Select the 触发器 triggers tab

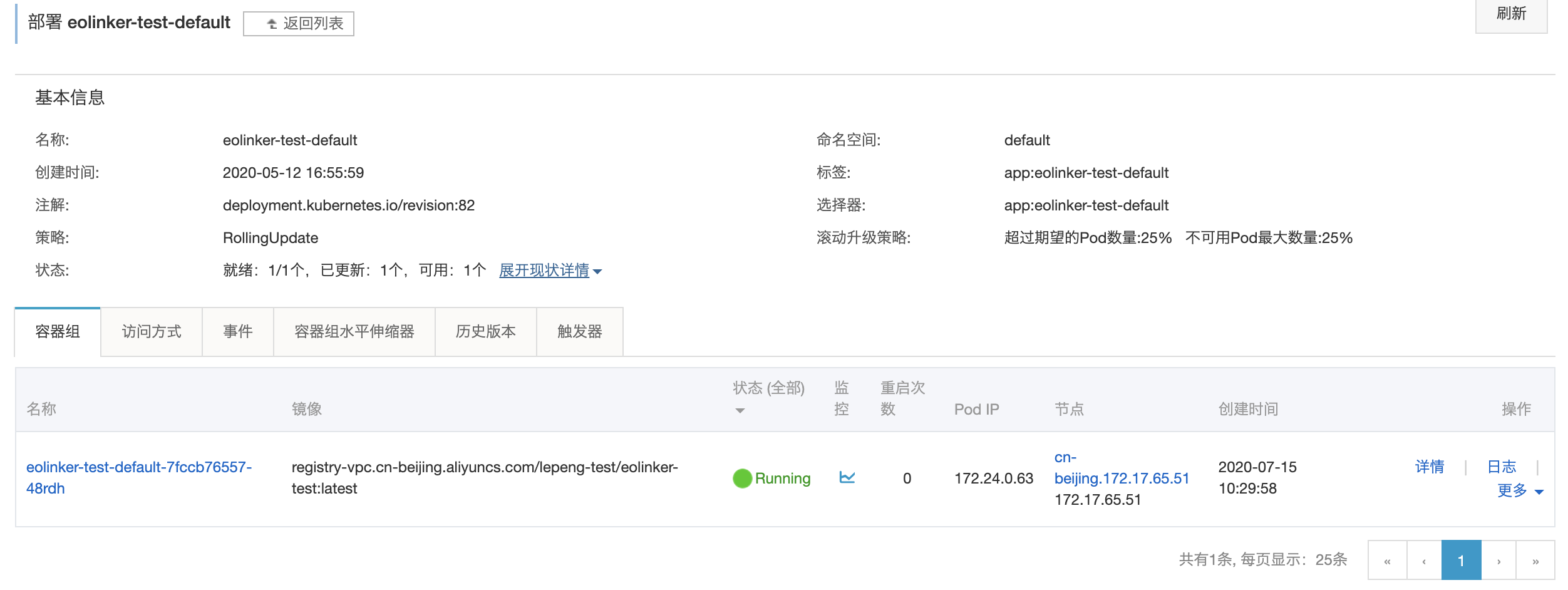[x=580, y=332]
